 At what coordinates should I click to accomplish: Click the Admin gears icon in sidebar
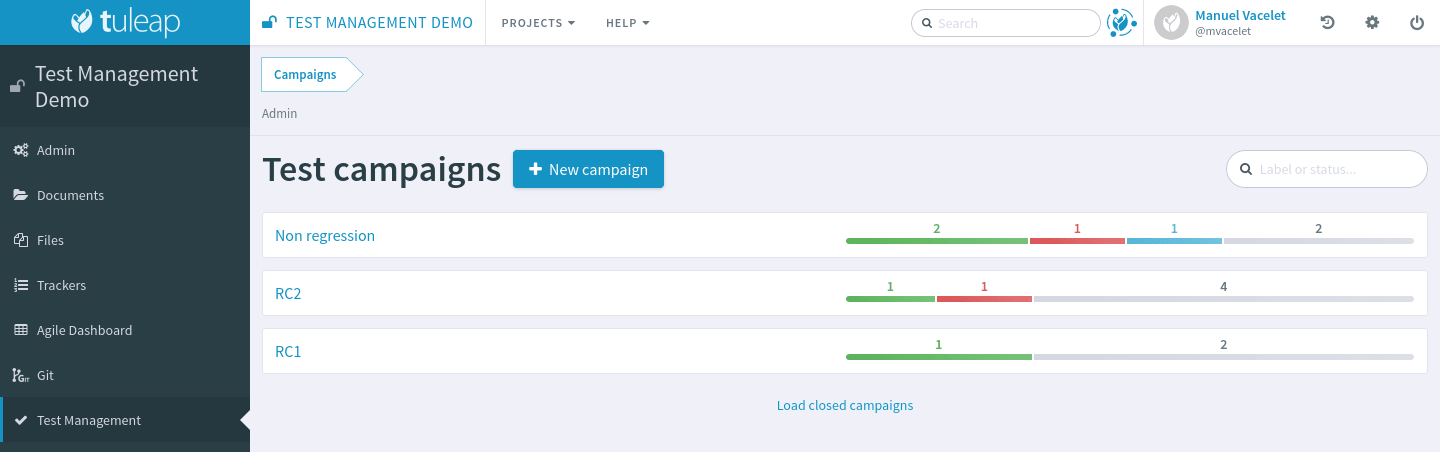click(20, 150)
